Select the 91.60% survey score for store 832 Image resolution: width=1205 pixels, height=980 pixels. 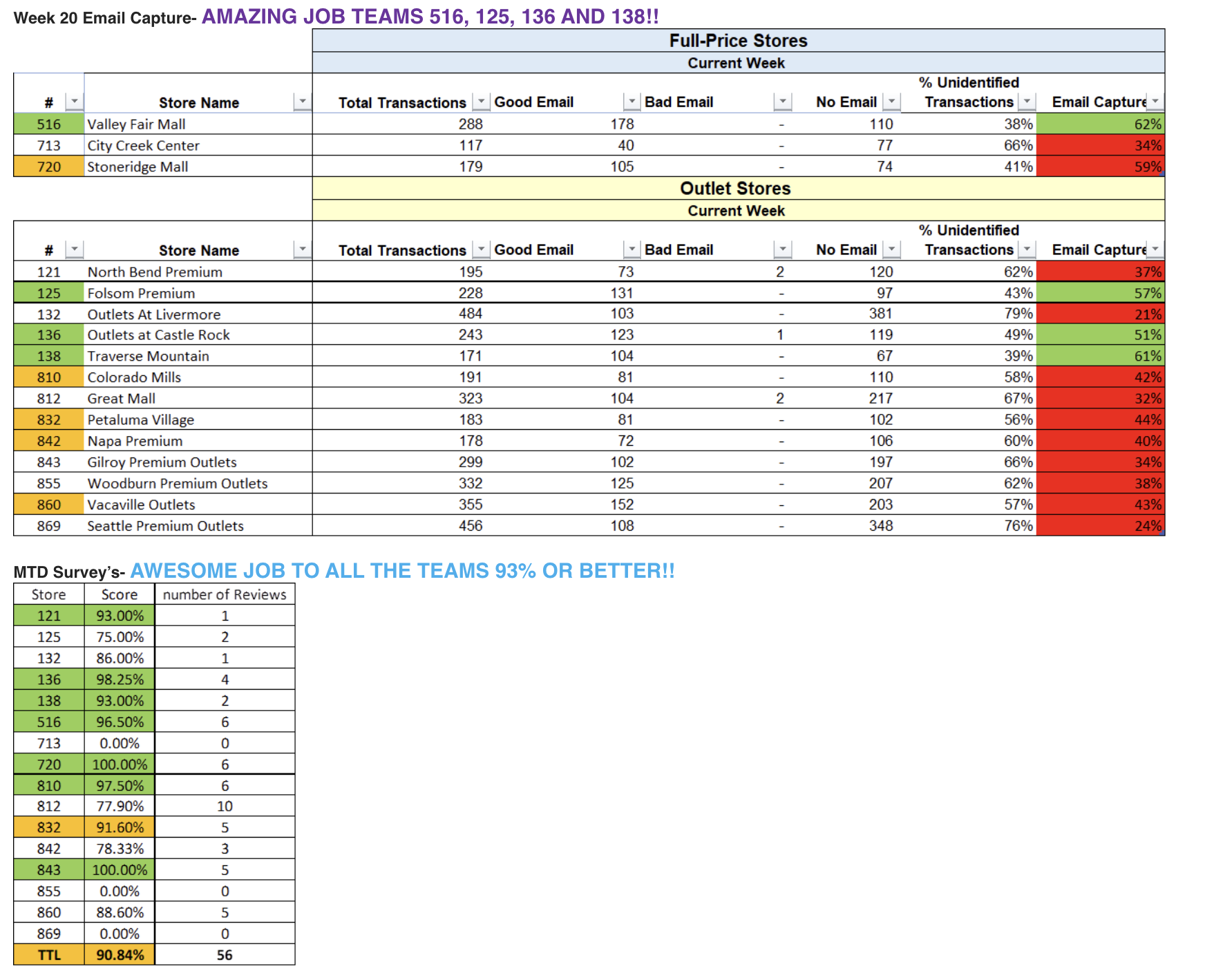tap(120, 827)
